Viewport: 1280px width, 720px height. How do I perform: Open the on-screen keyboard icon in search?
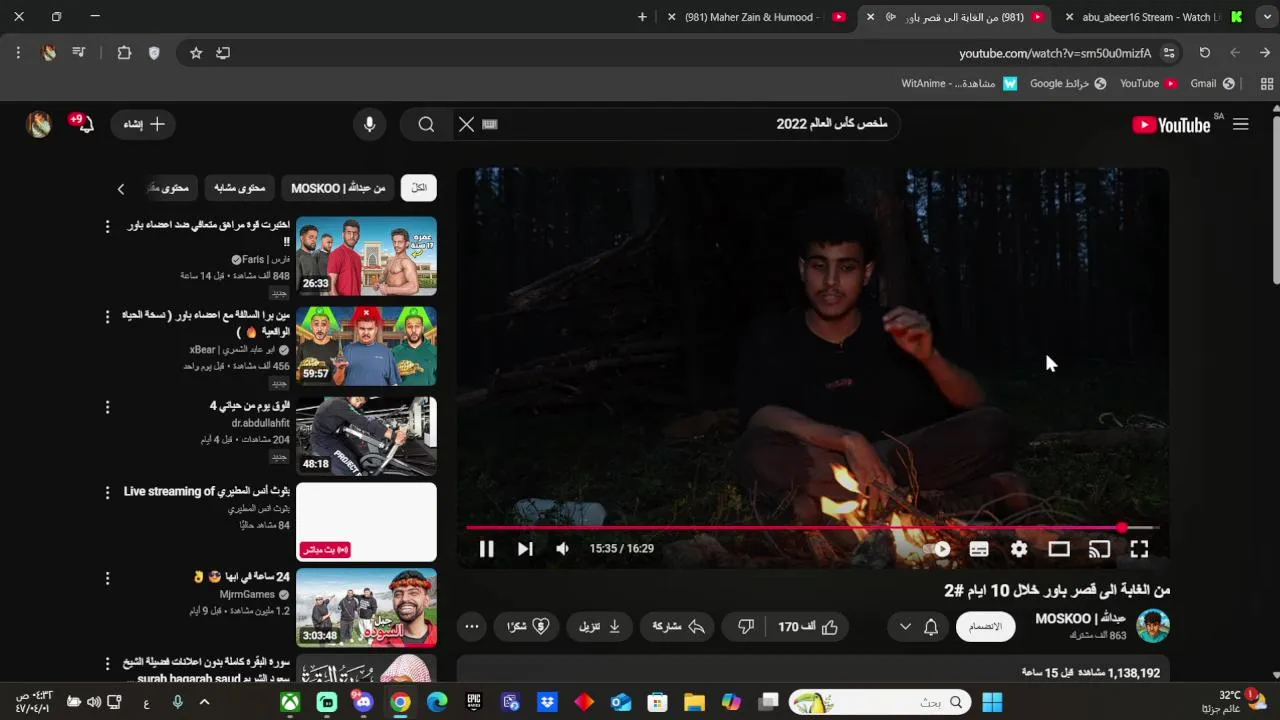490,124
